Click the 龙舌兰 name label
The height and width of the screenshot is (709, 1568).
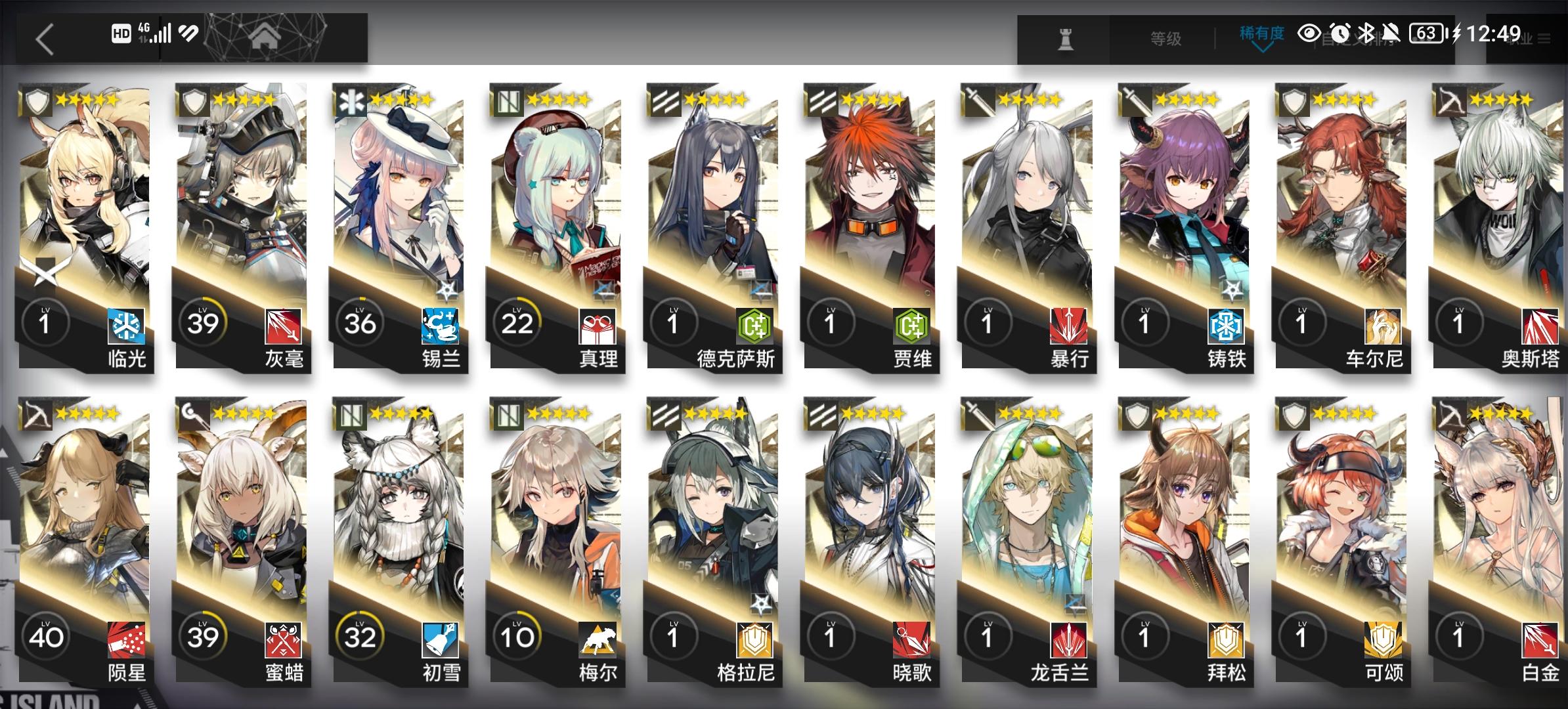(x=1058, y=673)
